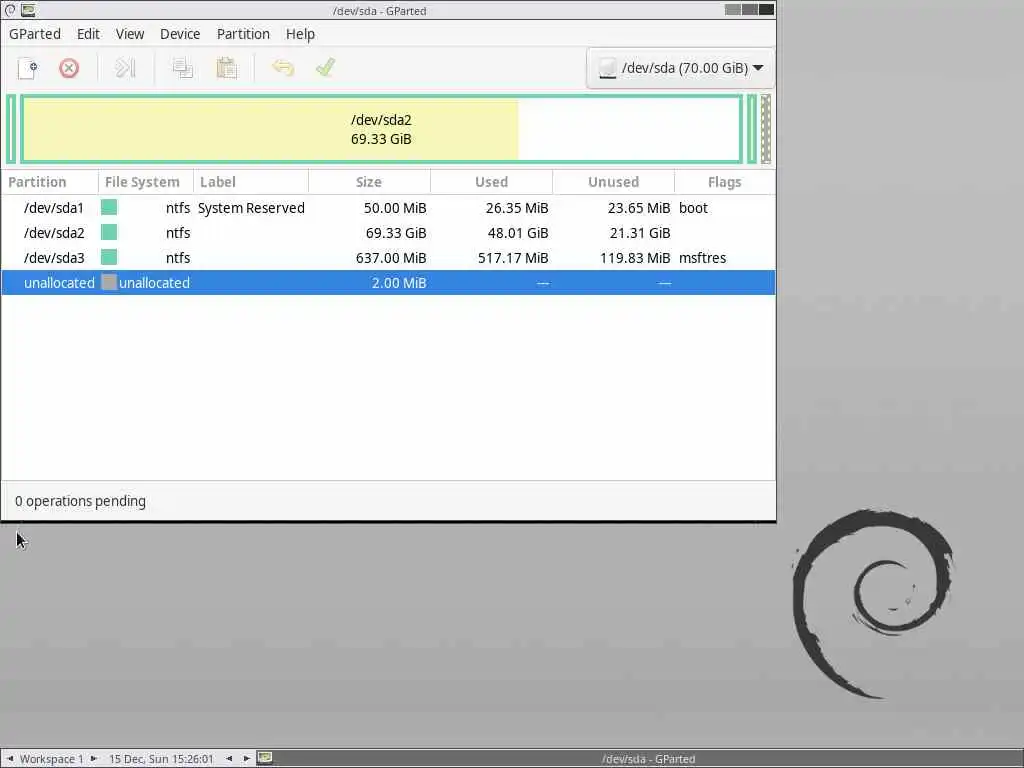1024x768 pixels.
Task: Click the ntfs color swatch for /dev/sda3
Action: [109, 257]
